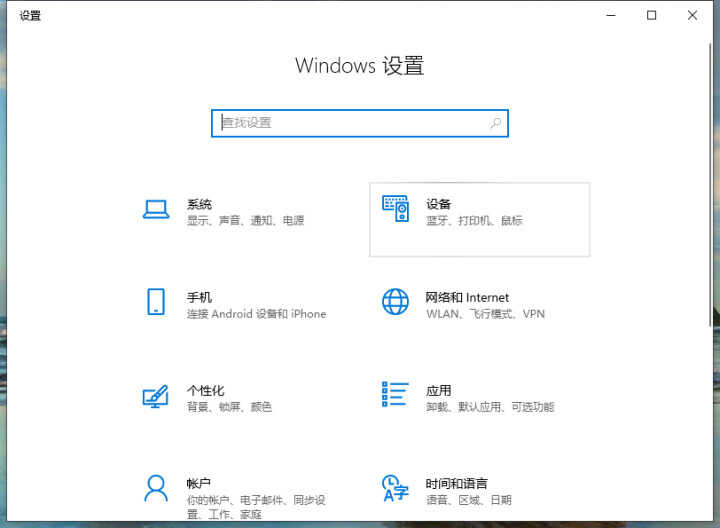720x528 pixels.
Task: Click the text 你的帐户、电子邮件、同步设置、工作、家庭
Action: [256, 507]
